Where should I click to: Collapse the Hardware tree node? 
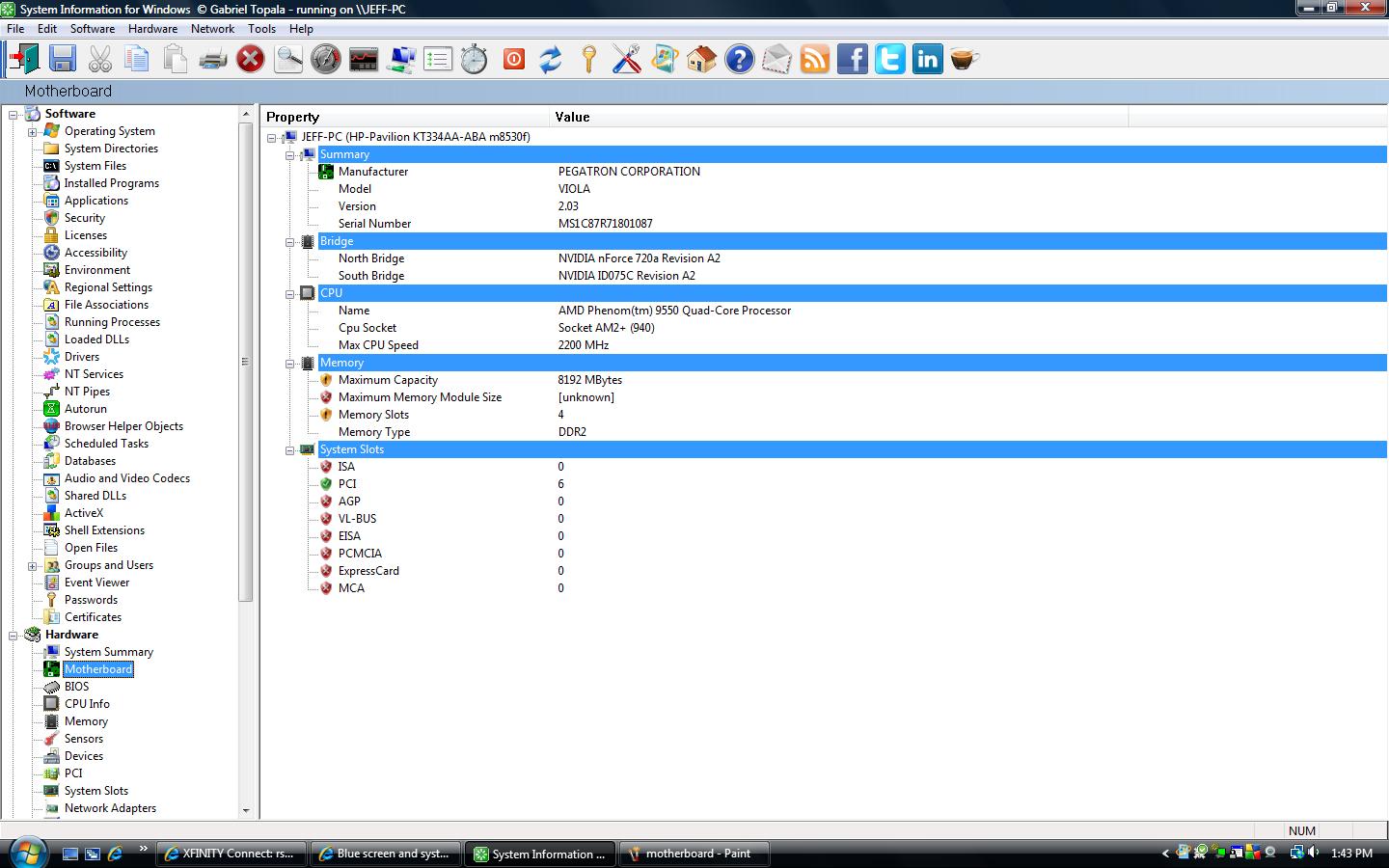pyautogui.click(x=14, y=636)
